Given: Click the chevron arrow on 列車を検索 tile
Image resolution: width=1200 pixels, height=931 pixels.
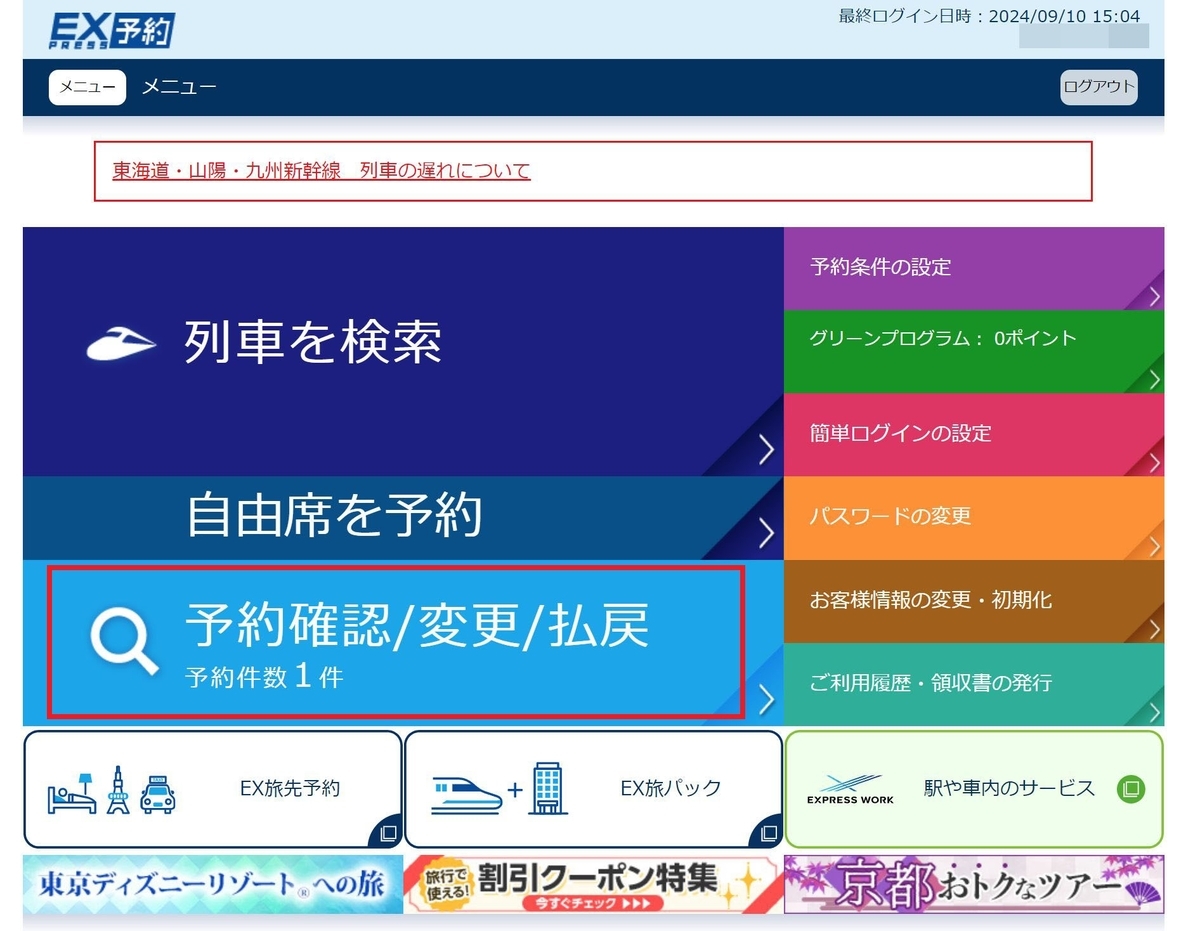Looking at the screenshot, I should point(766,450).
